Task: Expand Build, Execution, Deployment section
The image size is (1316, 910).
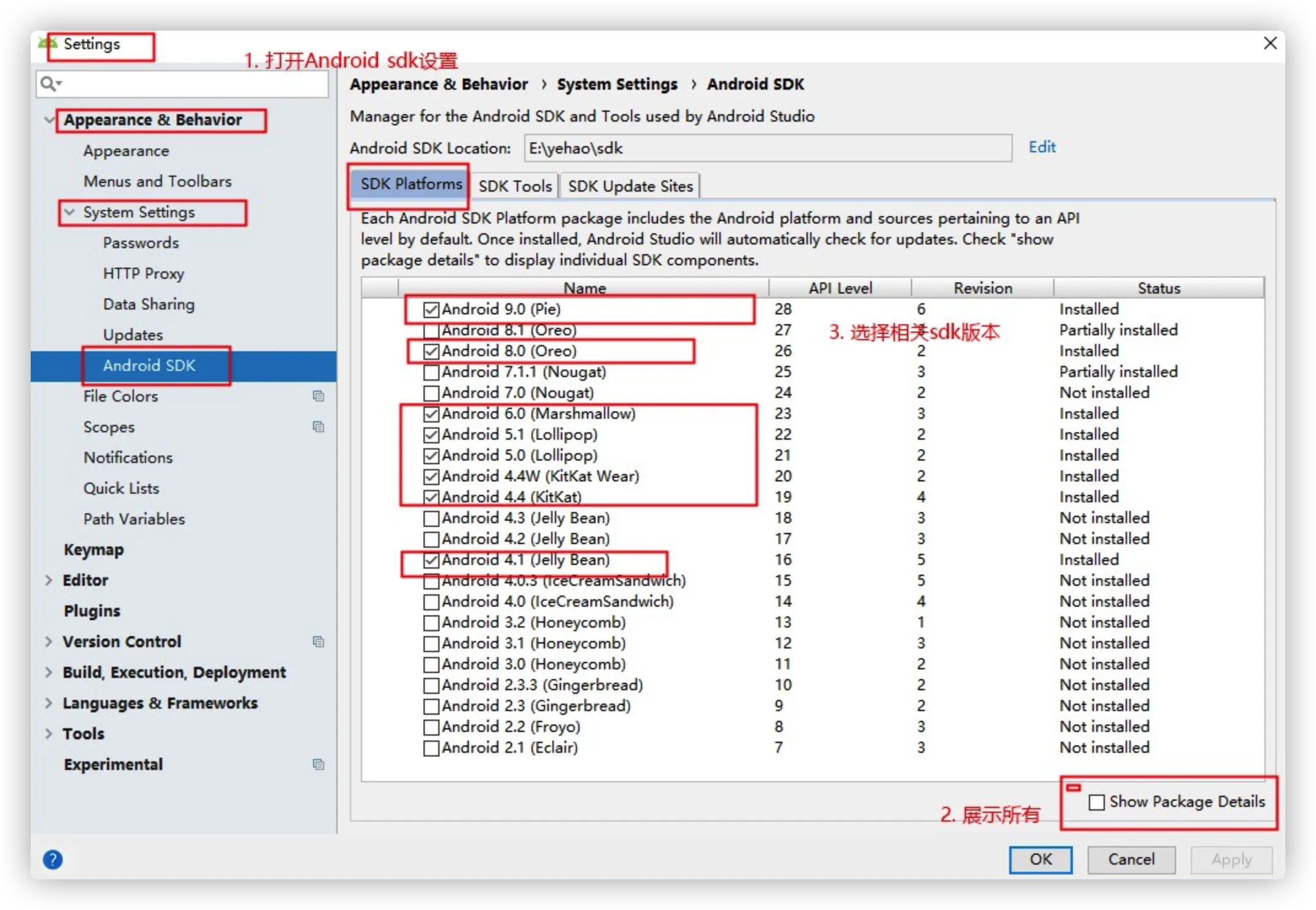Action: tap(49, 672)
